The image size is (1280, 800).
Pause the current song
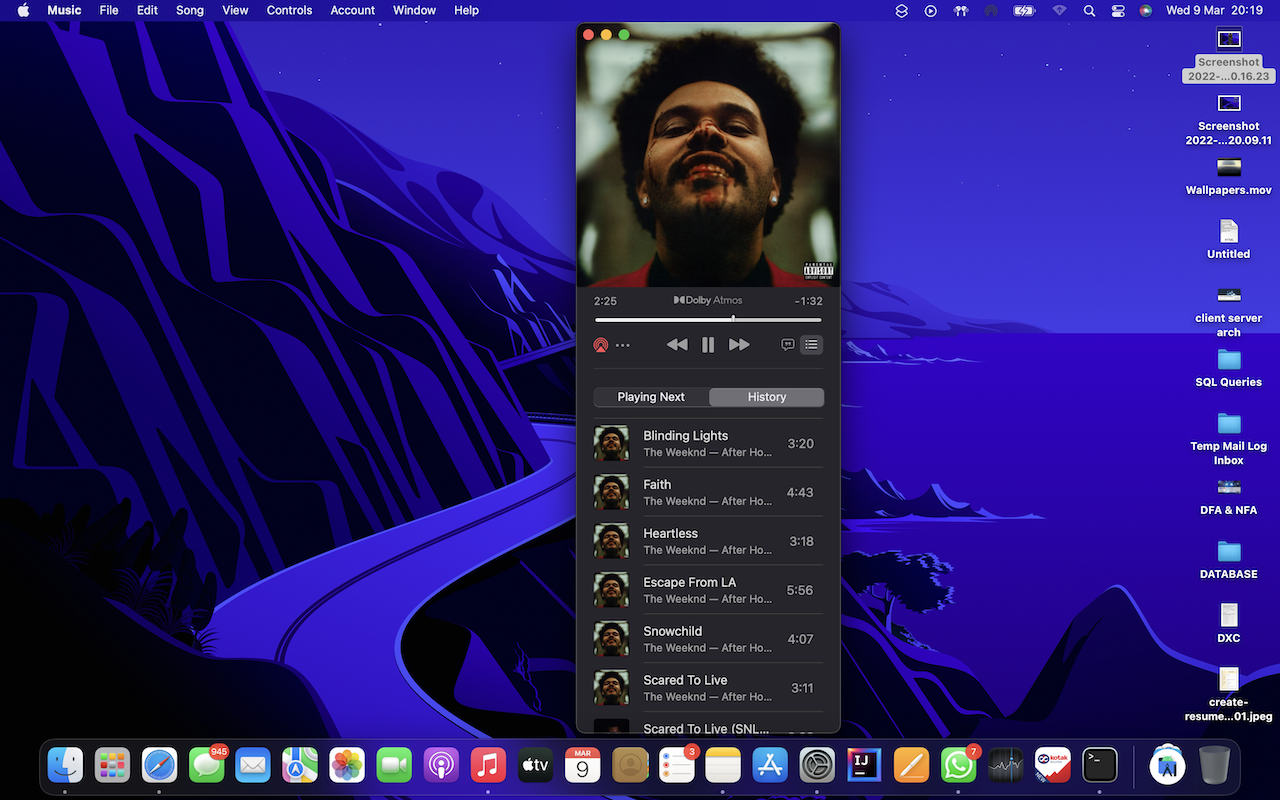(708, 345)
